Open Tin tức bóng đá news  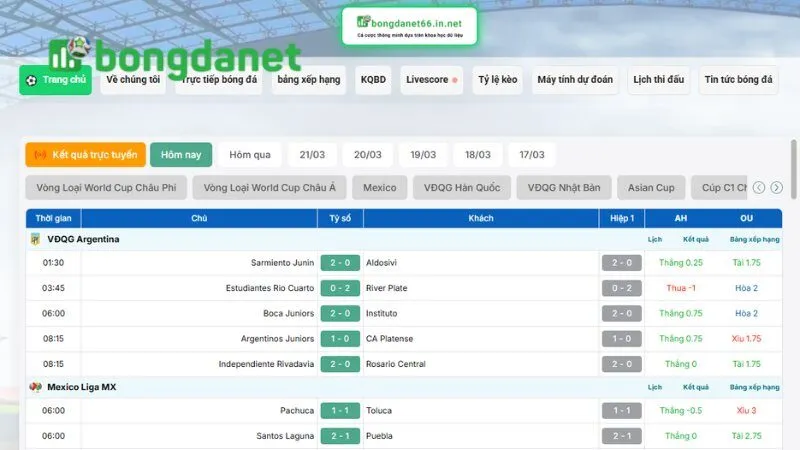click(738, 80)
